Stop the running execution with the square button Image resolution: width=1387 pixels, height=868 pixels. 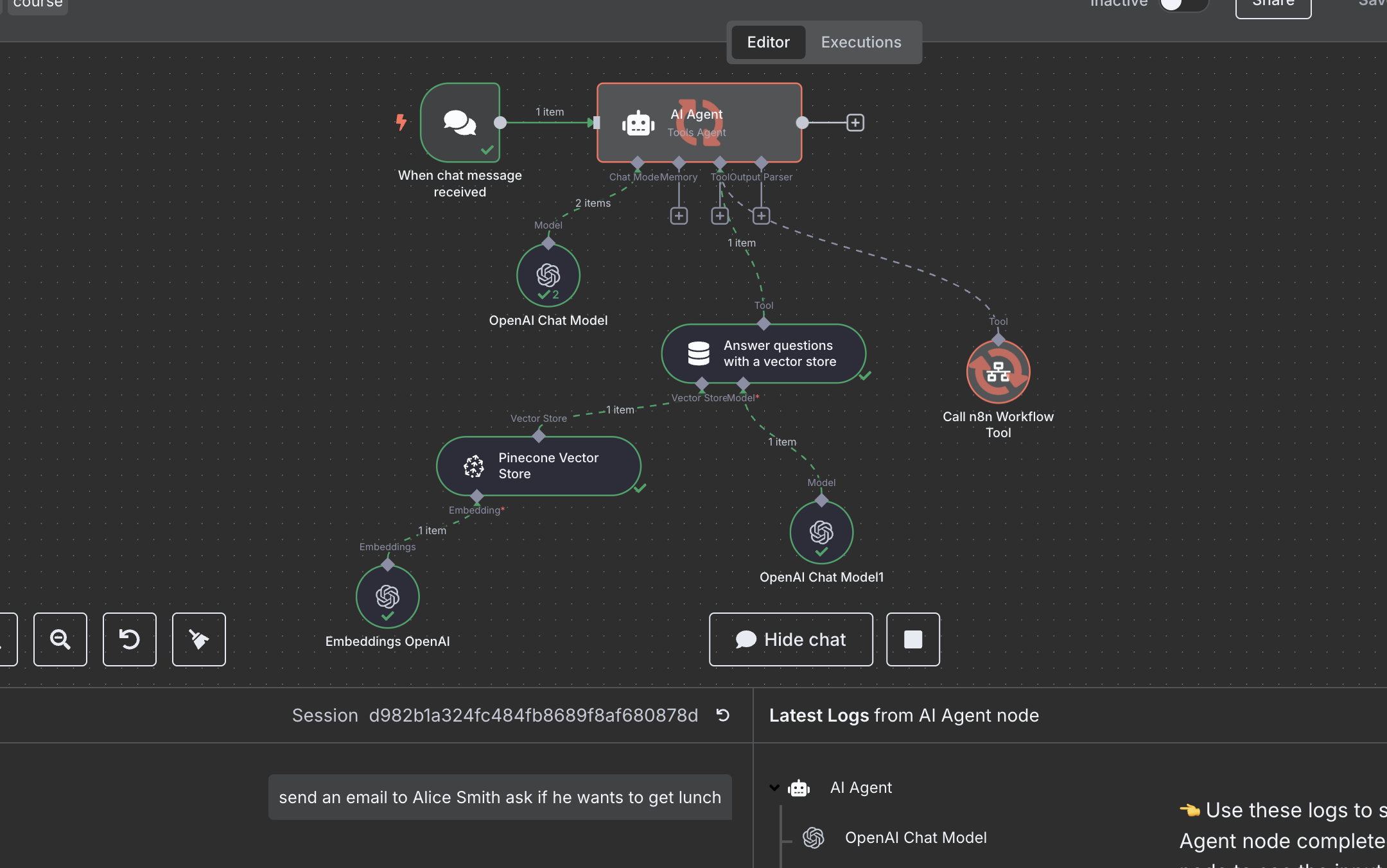pos(913,639)
